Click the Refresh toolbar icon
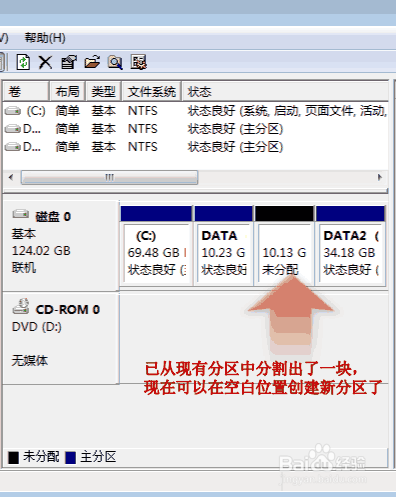This screenshot has height=497, width=396. pyautogui.click(x=23, y=62)
